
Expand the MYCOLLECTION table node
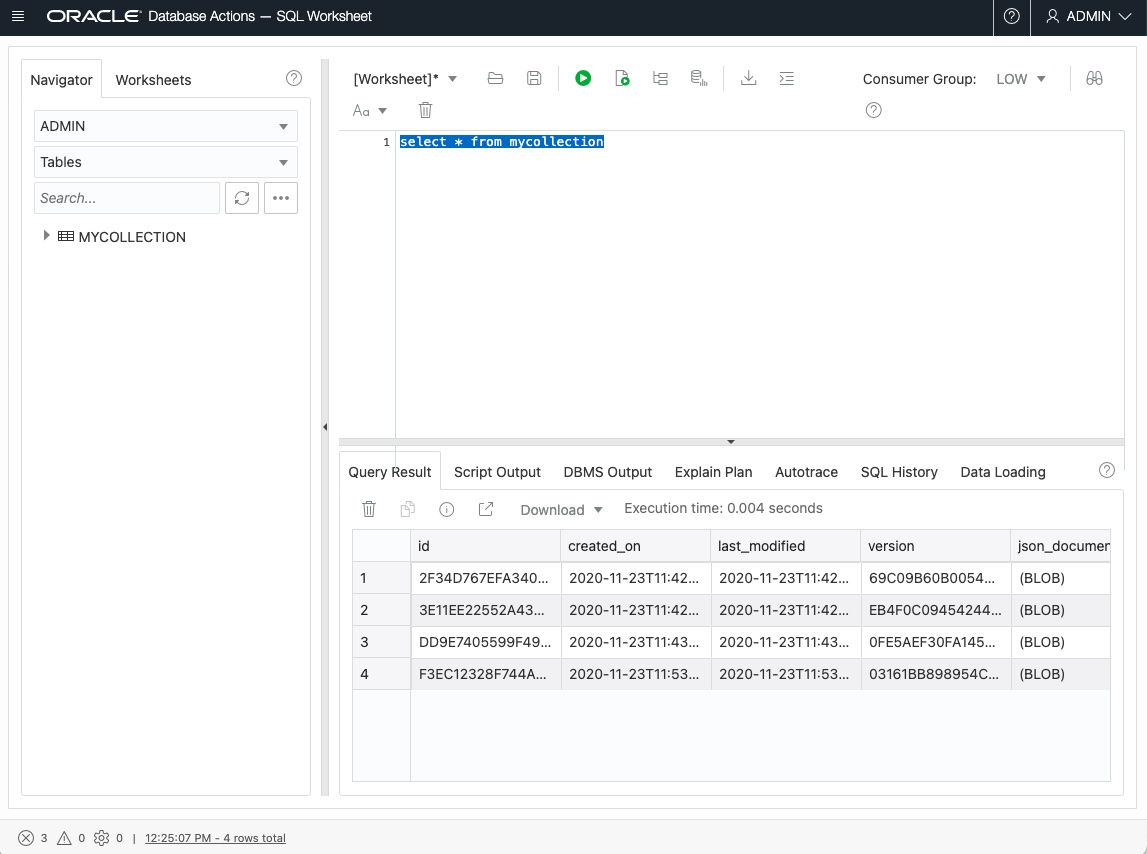(x=46, y=236)
